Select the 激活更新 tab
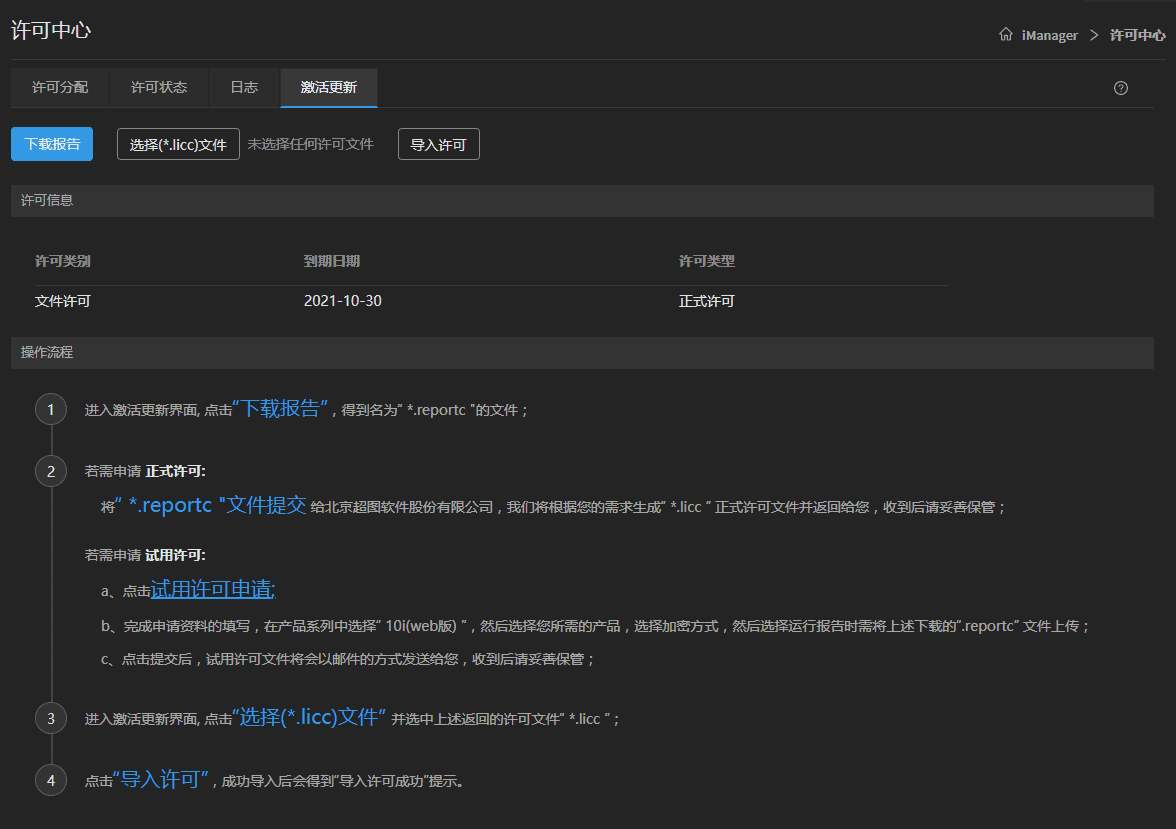The image size is (1176, 829). [329, 88]
